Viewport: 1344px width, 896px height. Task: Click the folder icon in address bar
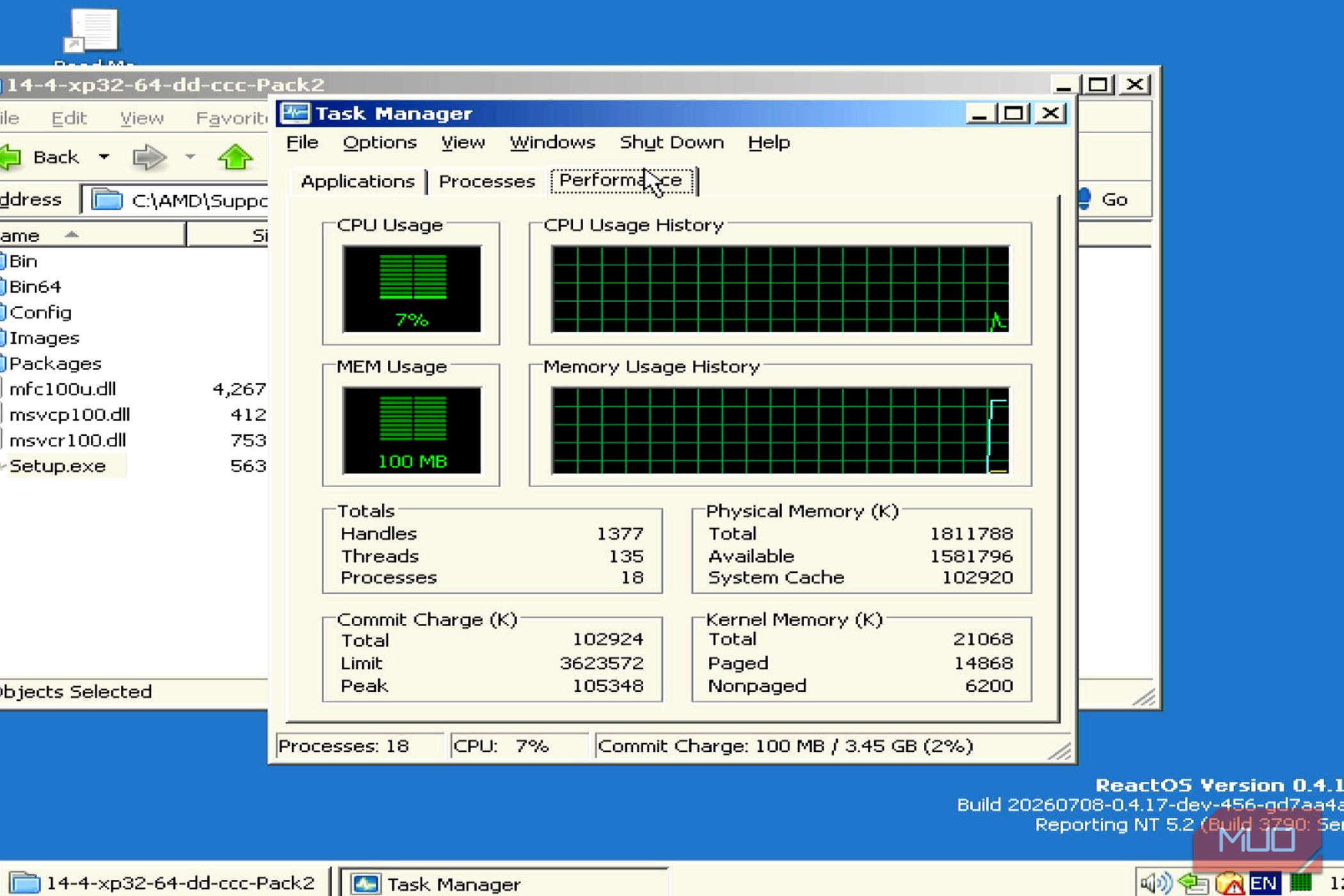click(107, 200)
